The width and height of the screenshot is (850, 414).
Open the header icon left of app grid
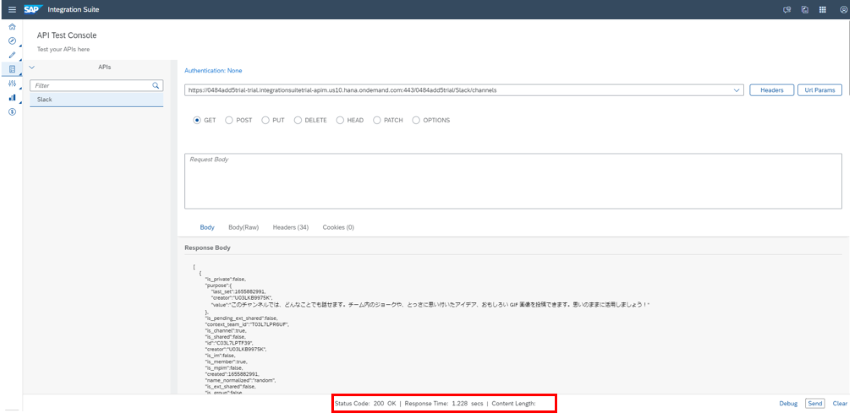pos(805,10)
